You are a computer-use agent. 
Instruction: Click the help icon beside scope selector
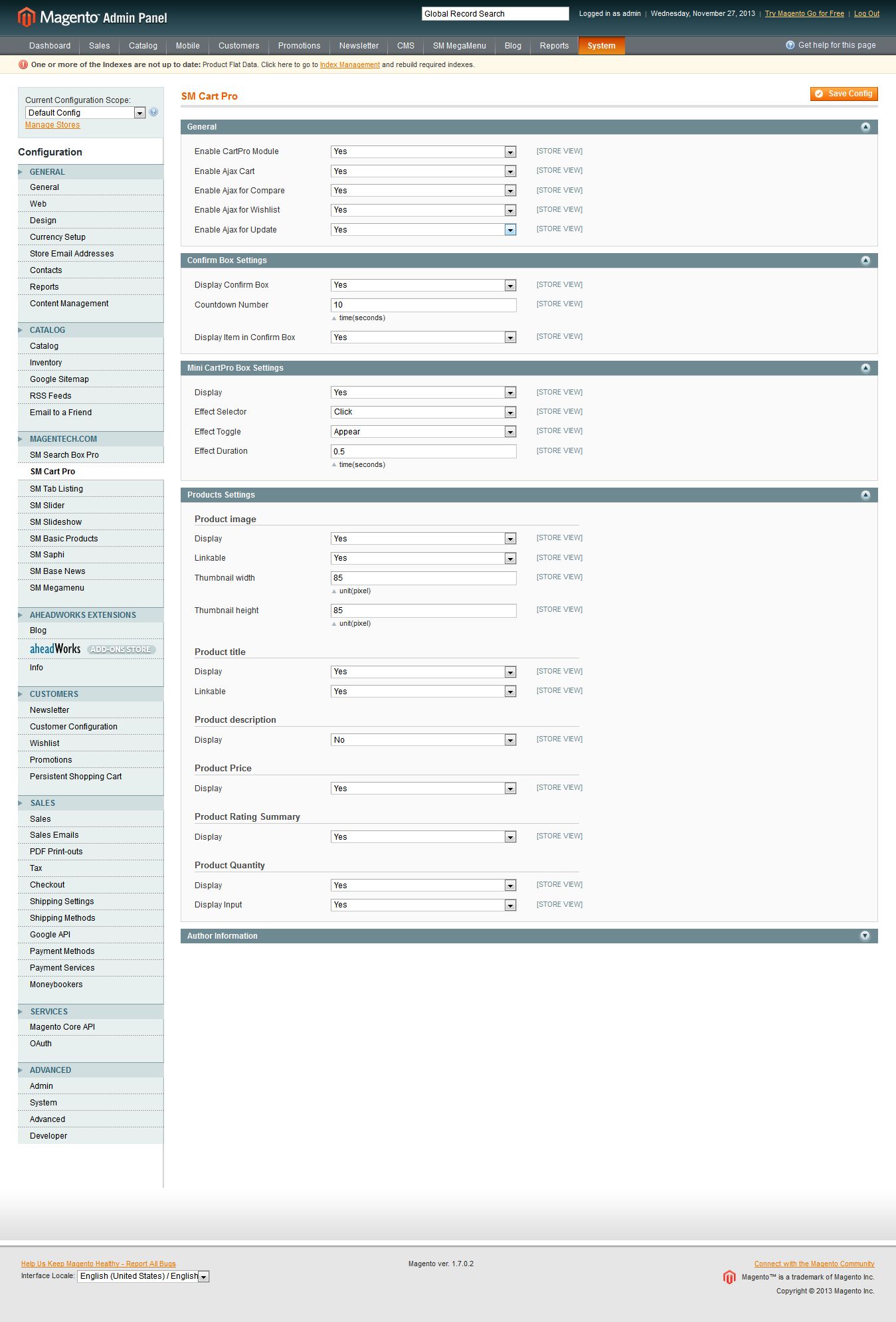153,112
